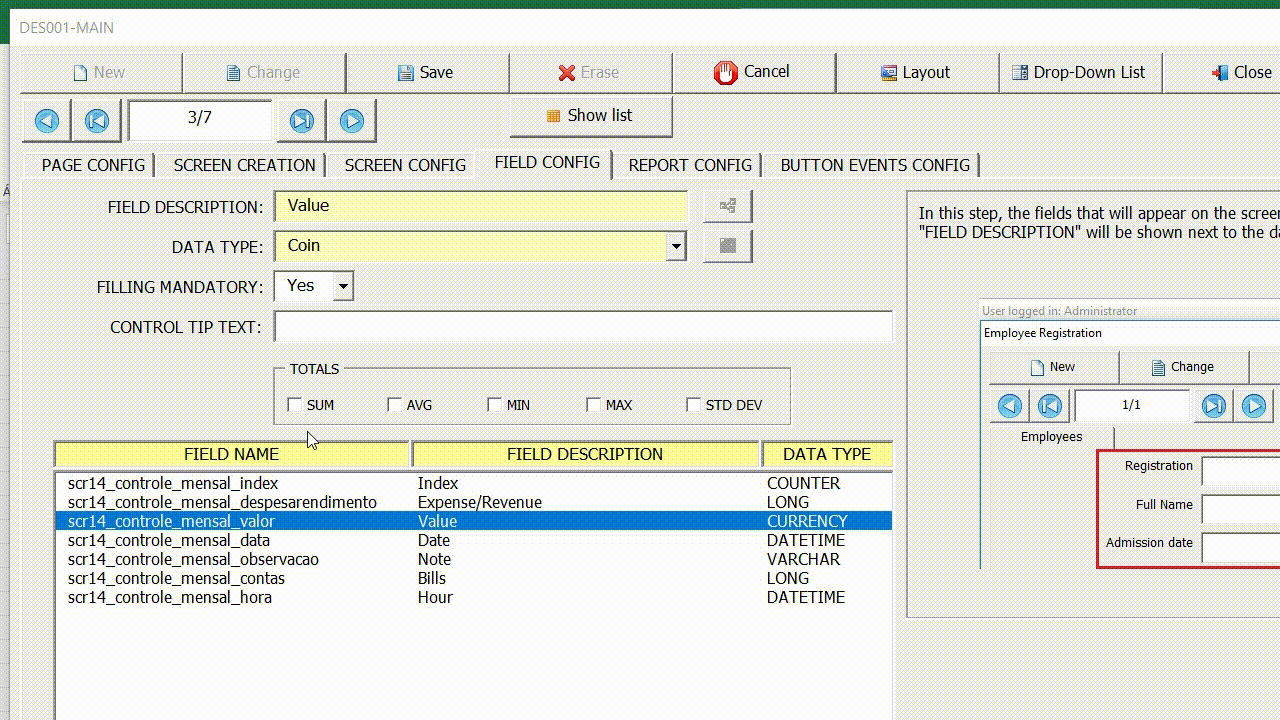
Task: Open the Drop-Down List tool icon
Action: click(1019, 72)
